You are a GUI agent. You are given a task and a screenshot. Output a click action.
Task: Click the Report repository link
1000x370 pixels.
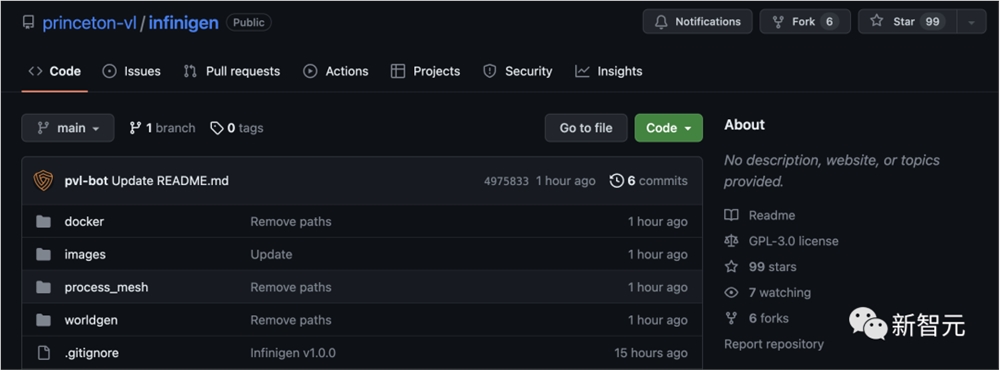point(774,344)
